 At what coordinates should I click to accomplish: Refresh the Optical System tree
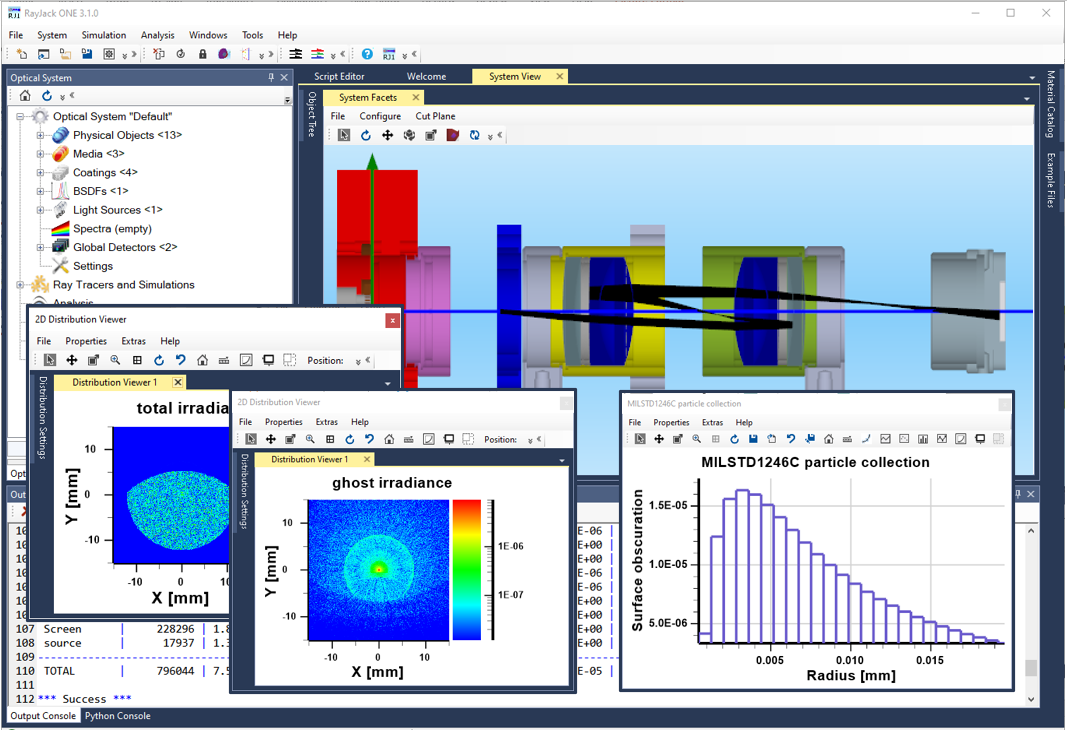click(x=46, y=96)
